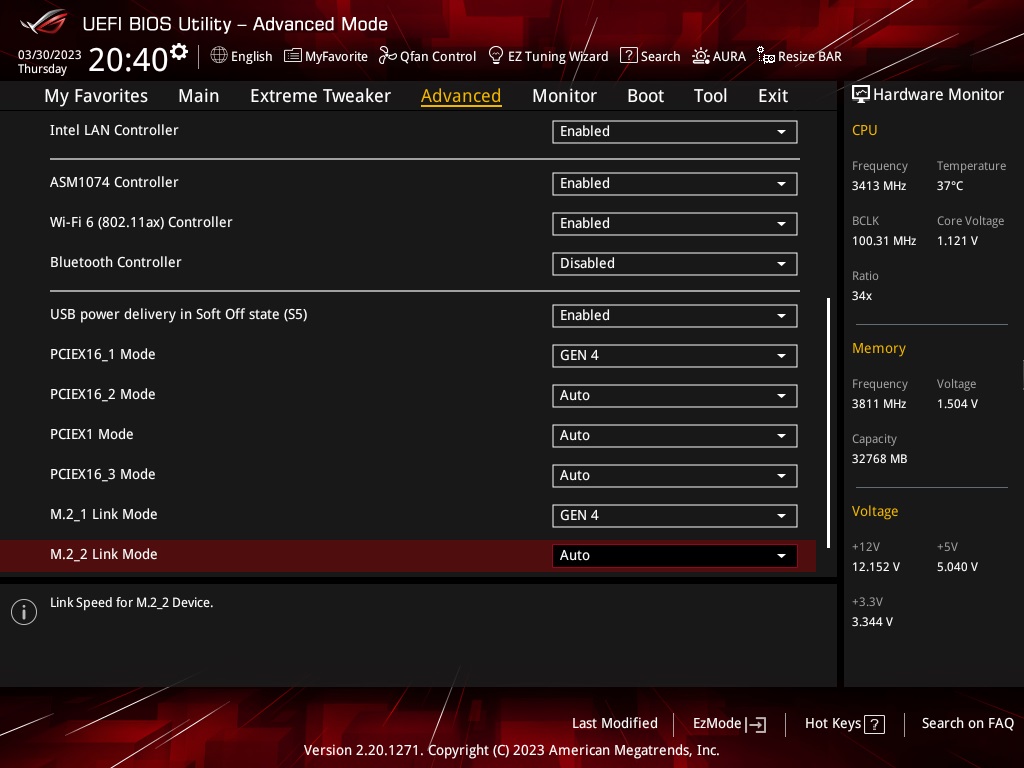Click memory frequency 3811 MHz
The image size is (1024, 768).
878,404
